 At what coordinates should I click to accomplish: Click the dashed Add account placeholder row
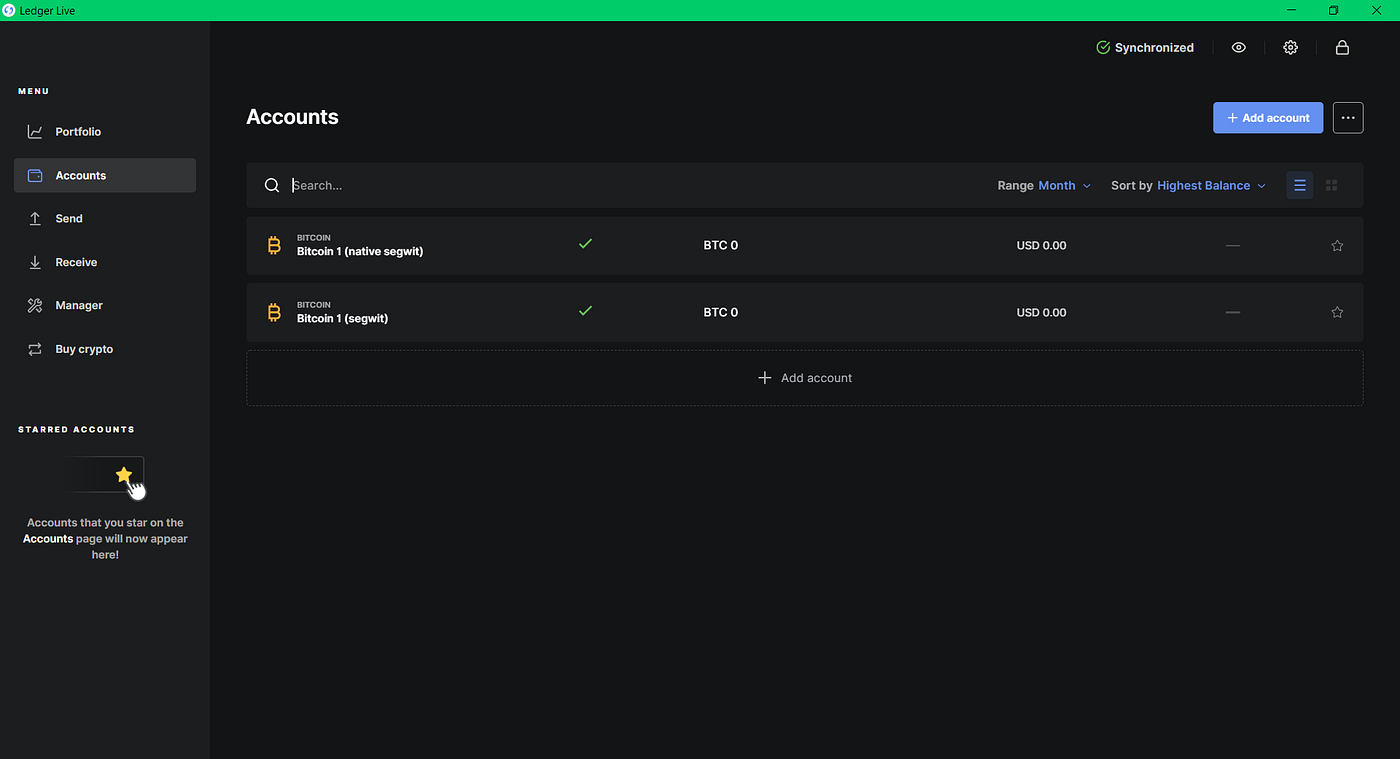pos(805,378)
